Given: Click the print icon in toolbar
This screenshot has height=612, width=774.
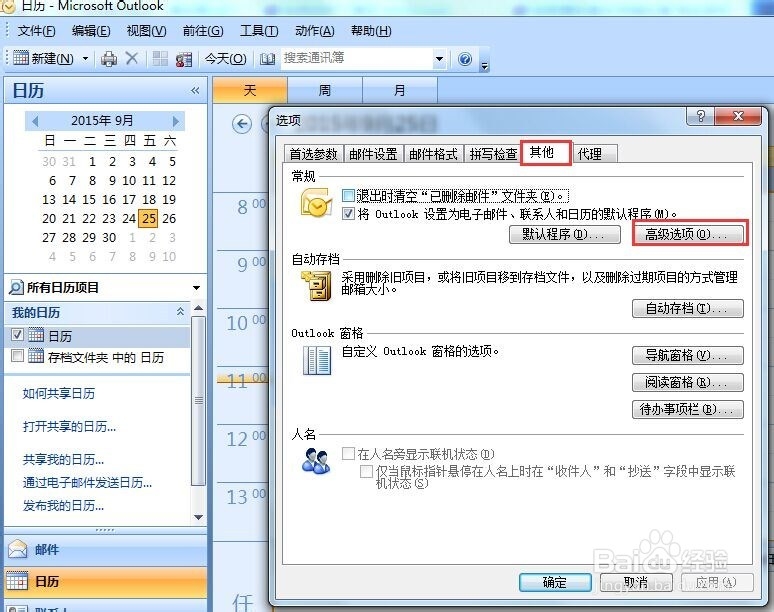Looking at the screenshot, I should pyautogui.click(x=109, y=59).
